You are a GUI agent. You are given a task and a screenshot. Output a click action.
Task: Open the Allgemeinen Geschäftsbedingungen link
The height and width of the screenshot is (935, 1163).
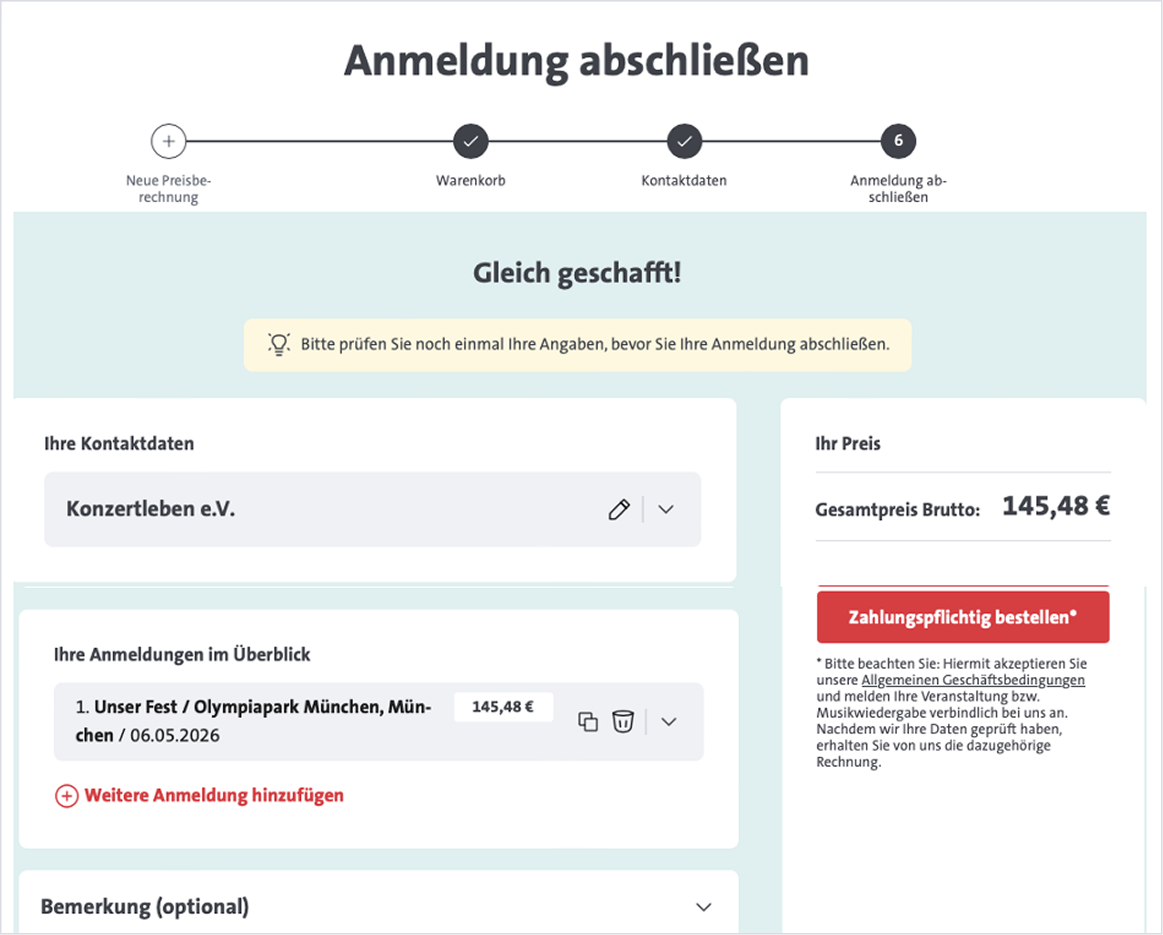(975, 679)
